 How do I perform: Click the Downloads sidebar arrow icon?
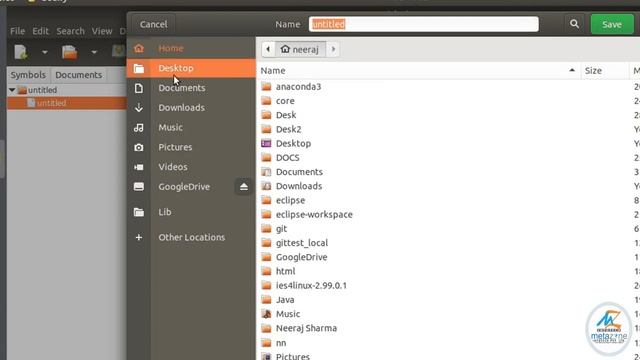tap(139, 108)
